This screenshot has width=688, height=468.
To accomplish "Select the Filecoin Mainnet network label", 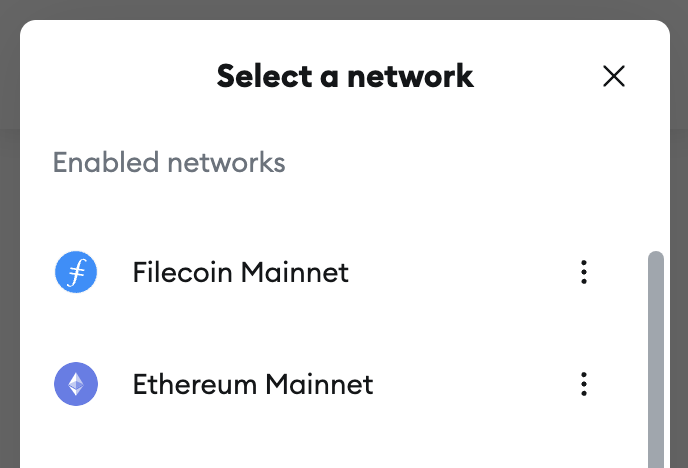I will click(x=240, y=272).
